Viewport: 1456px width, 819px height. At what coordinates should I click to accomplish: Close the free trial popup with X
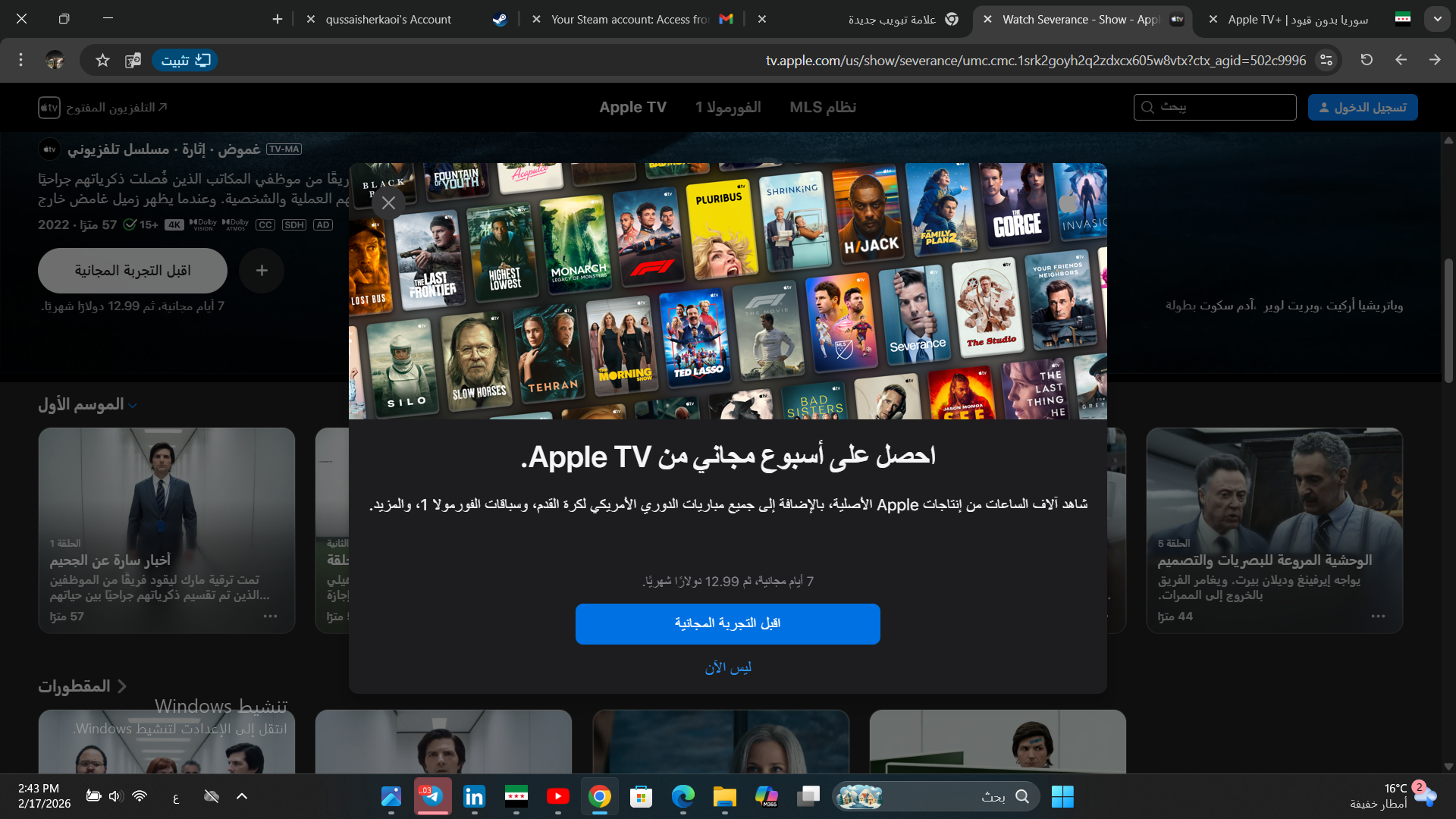coord(388,203)
